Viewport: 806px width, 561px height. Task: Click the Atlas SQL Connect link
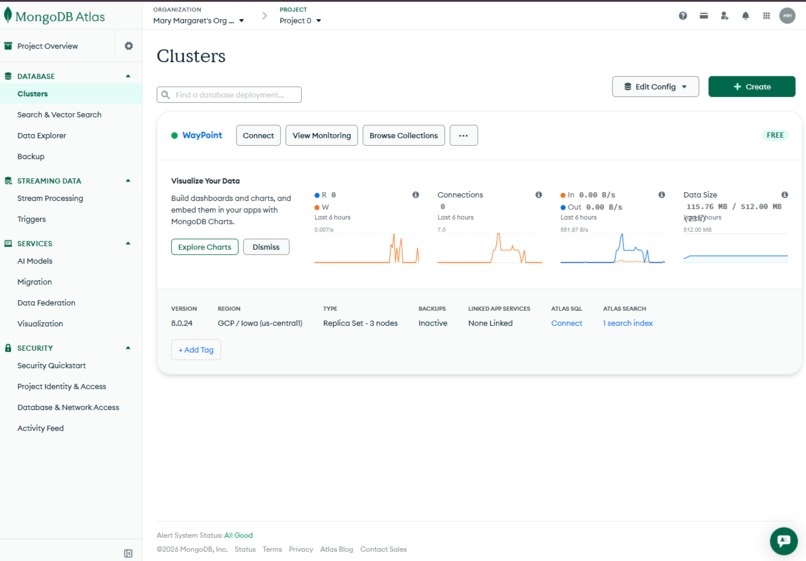point(566,323)
